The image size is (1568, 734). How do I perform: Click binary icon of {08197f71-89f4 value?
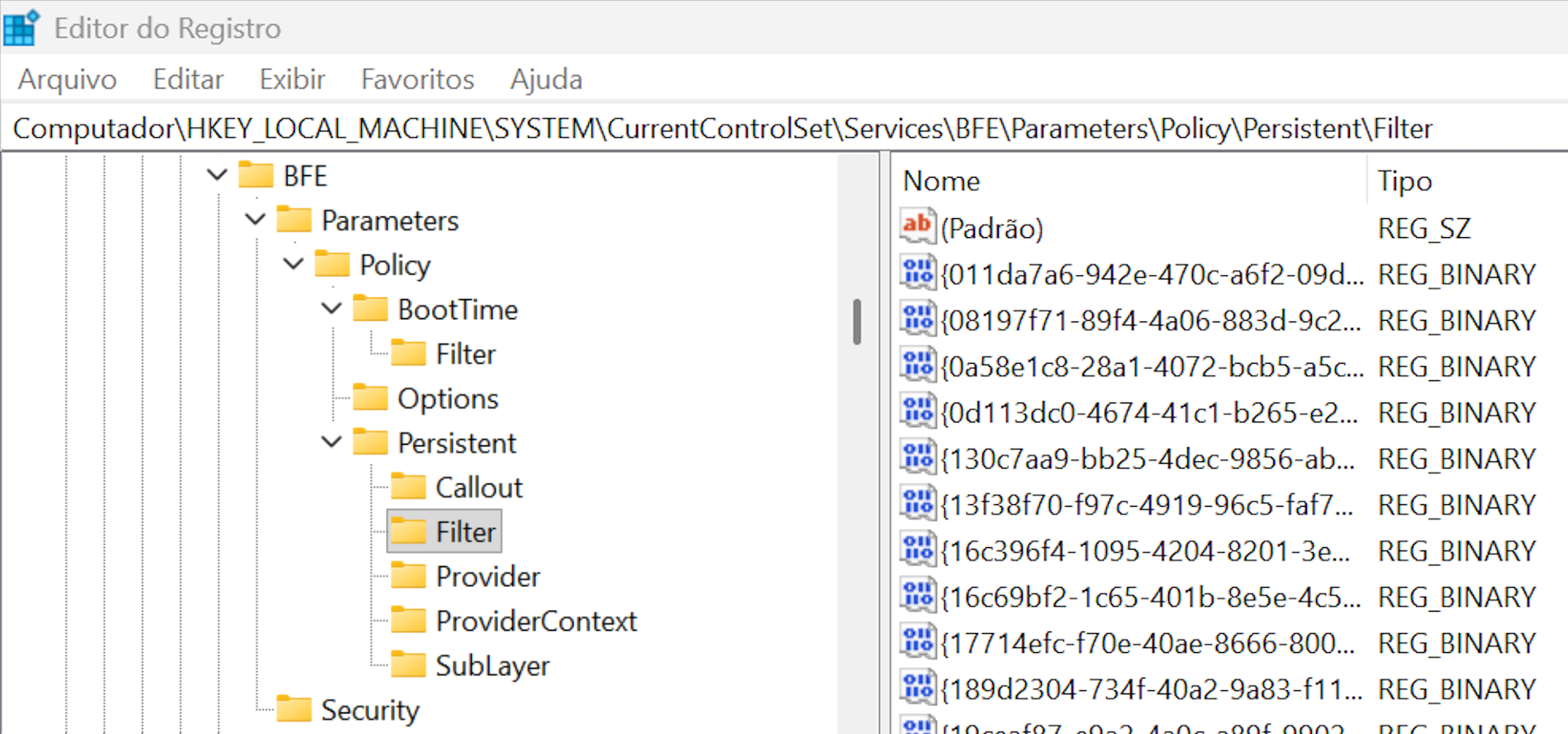(x=918, y=318)
